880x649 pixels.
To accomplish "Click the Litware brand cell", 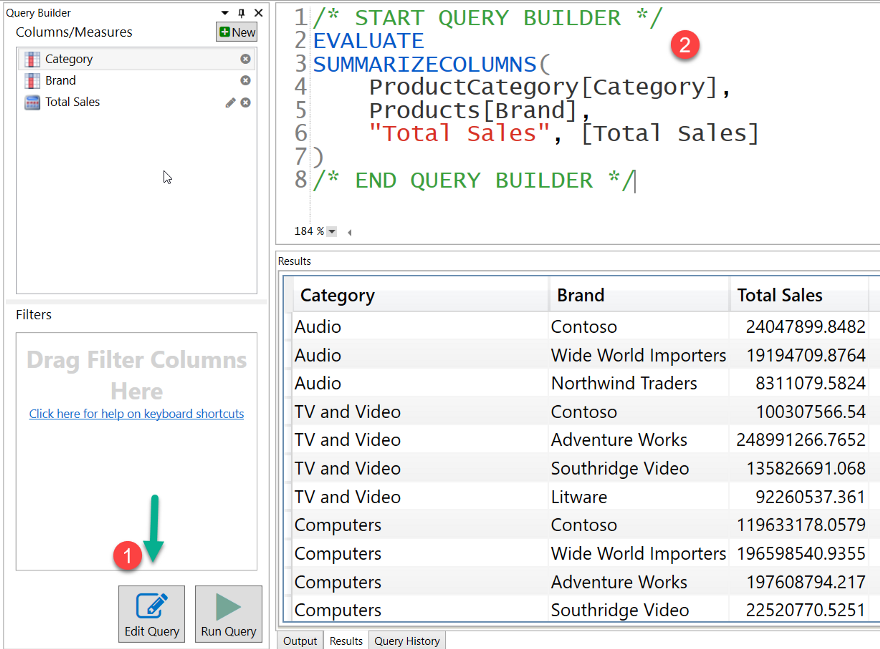I will pyautogui.click(x=639, y=497).
